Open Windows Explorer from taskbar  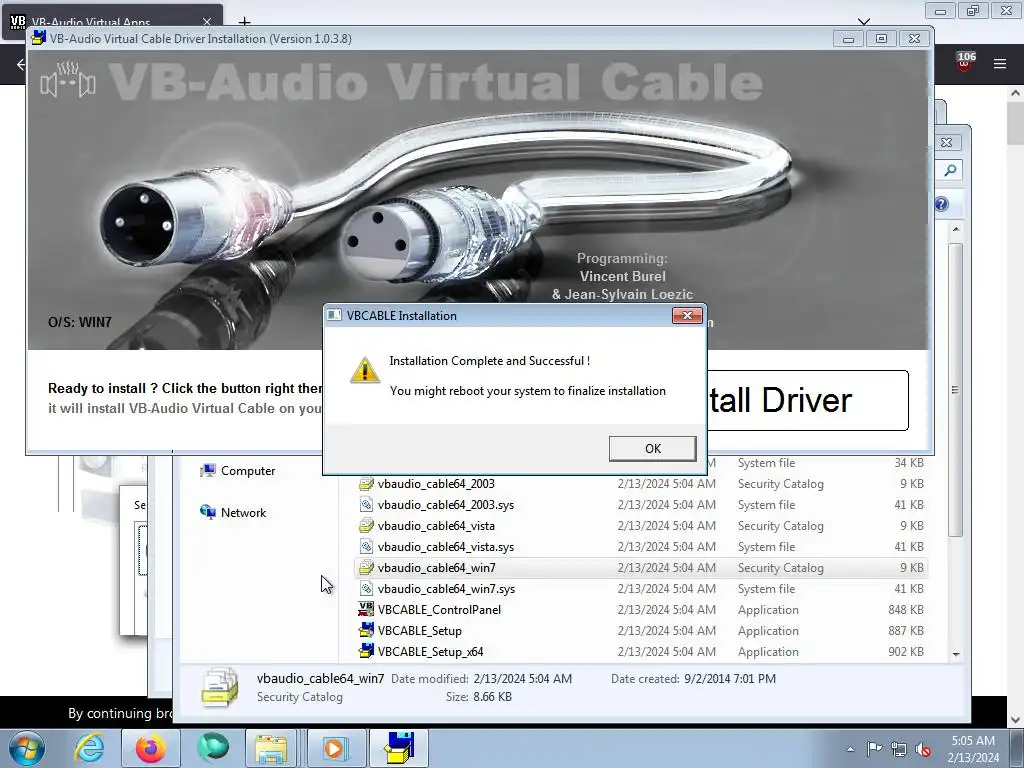[x=272, y=748]
